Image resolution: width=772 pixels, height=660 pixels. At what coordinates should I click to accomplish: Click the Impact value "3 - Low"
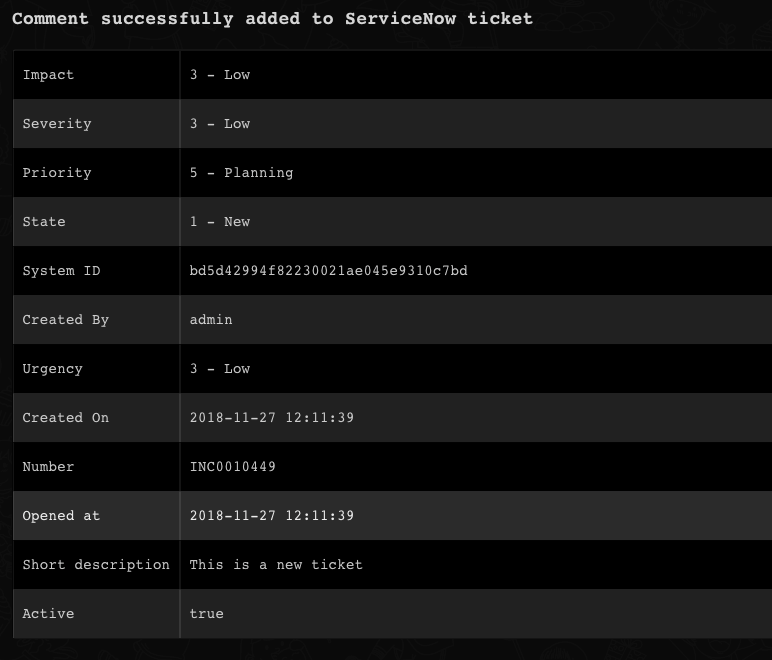click(x=220, y=75)
